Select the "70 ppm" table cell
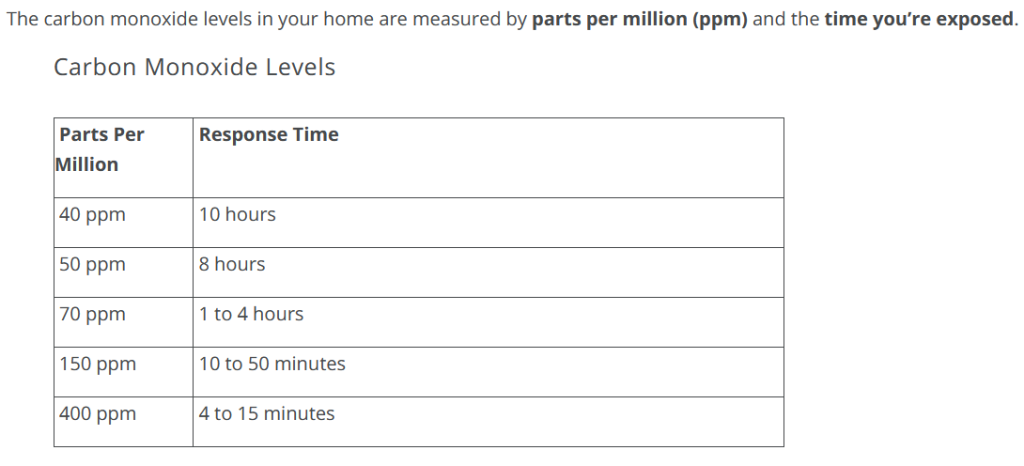 pos(92,315)
